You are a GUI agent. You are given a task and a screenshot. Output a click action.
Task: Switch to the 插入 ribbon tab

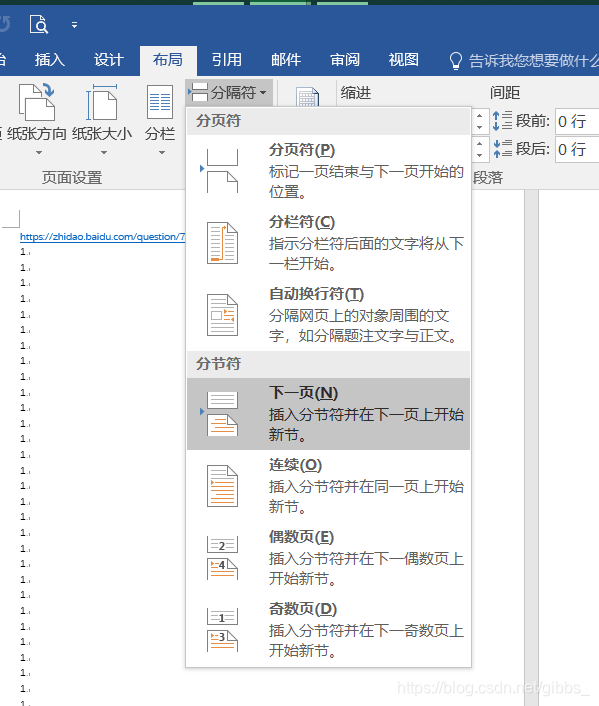(50, 59)
